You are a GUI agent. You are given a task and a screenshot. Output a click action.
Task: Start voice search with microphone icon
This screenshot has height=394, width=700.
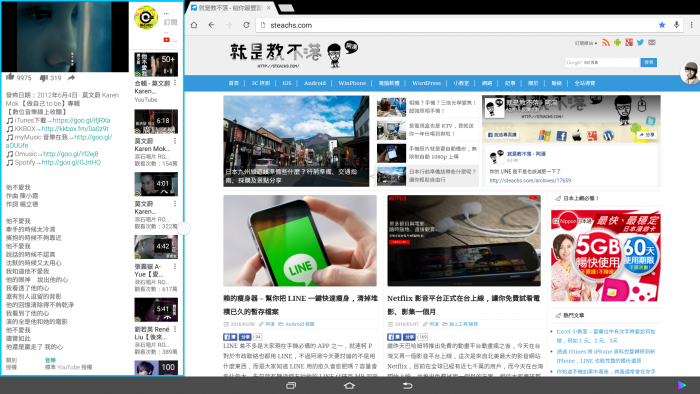tap(676, 25)
